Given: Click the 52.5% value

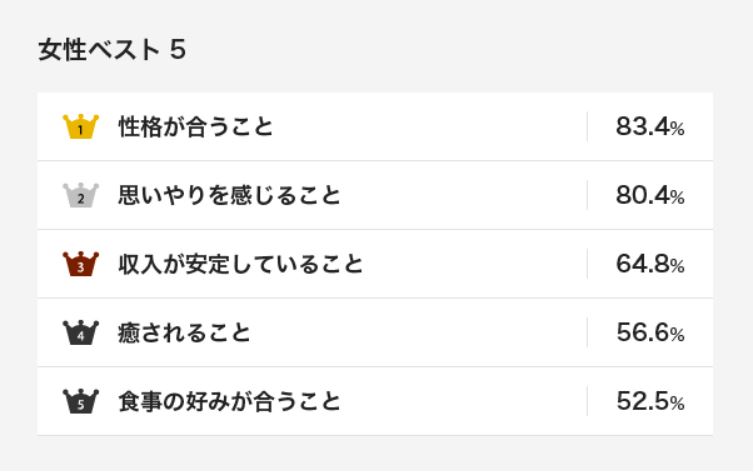Looking at the screenshot, I should [650, 402].
